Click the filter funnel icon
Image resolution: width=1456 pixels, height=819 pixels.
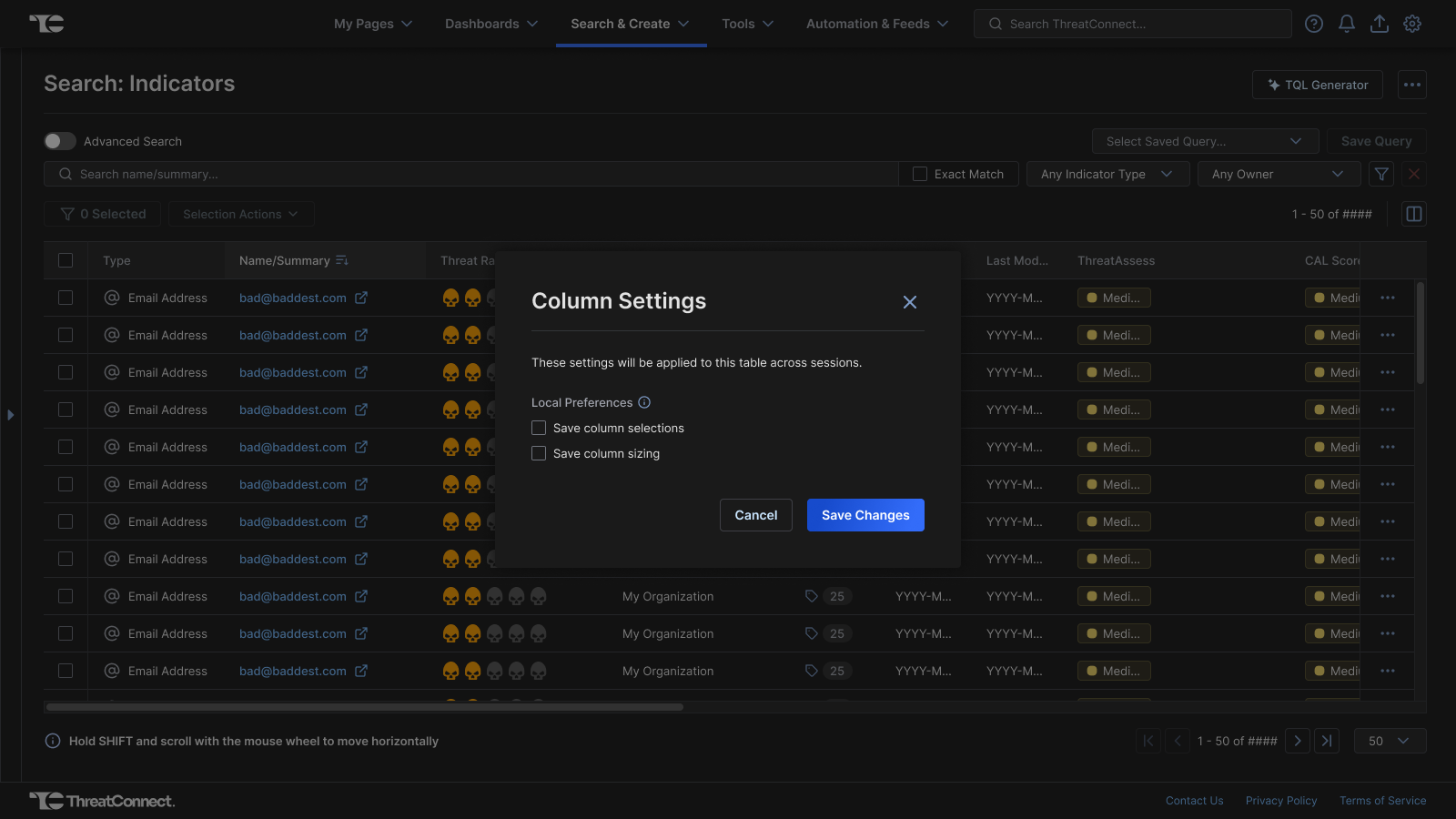coord(1381,174)
